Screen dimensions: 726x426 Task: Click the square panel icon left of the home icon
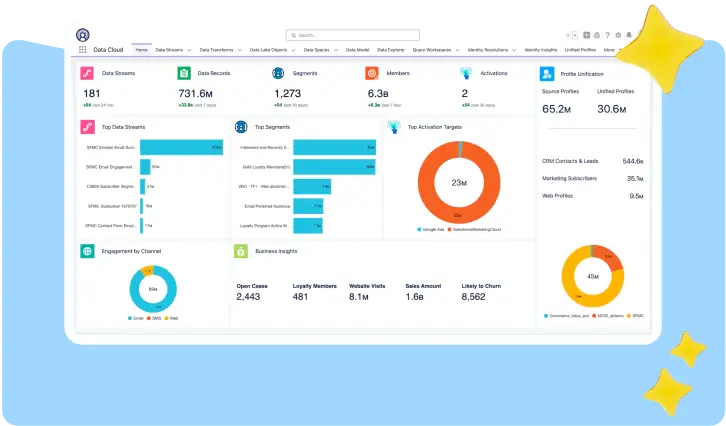point(587,35)
